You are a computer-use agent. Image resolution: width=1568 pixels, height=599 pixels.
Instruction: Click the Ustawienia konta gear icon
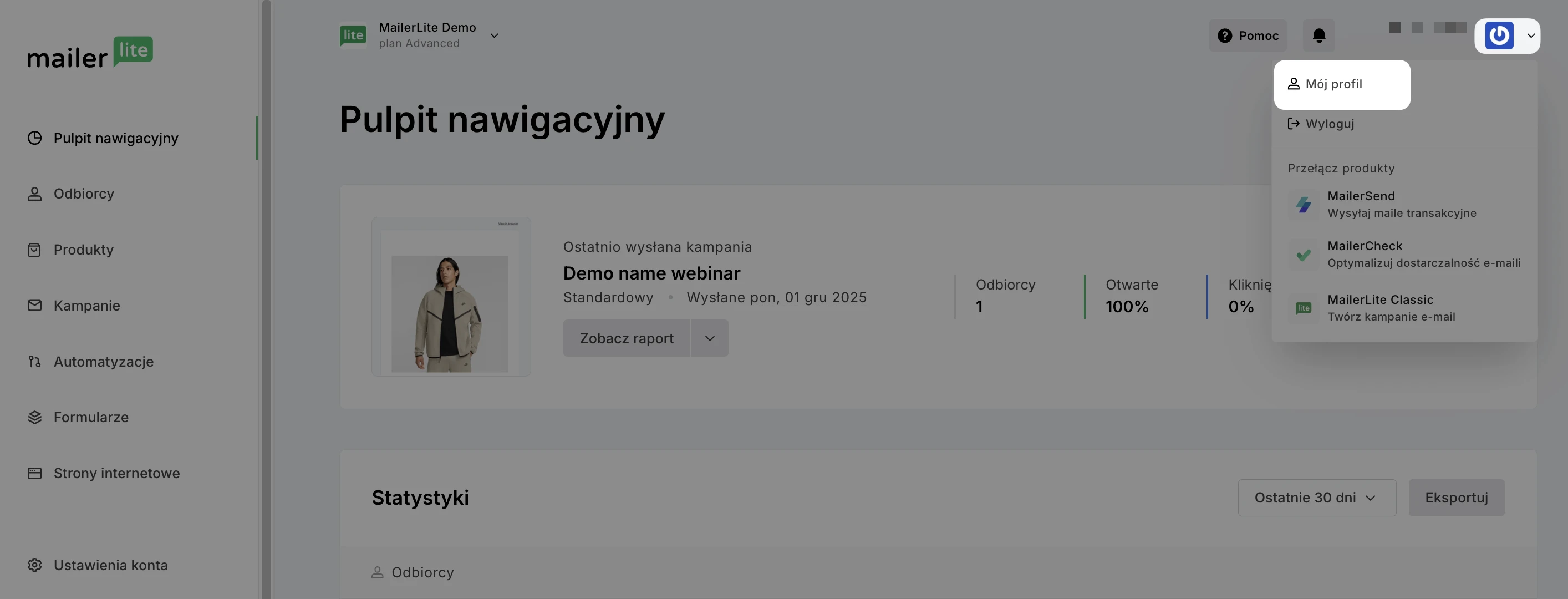click(35, 565)
